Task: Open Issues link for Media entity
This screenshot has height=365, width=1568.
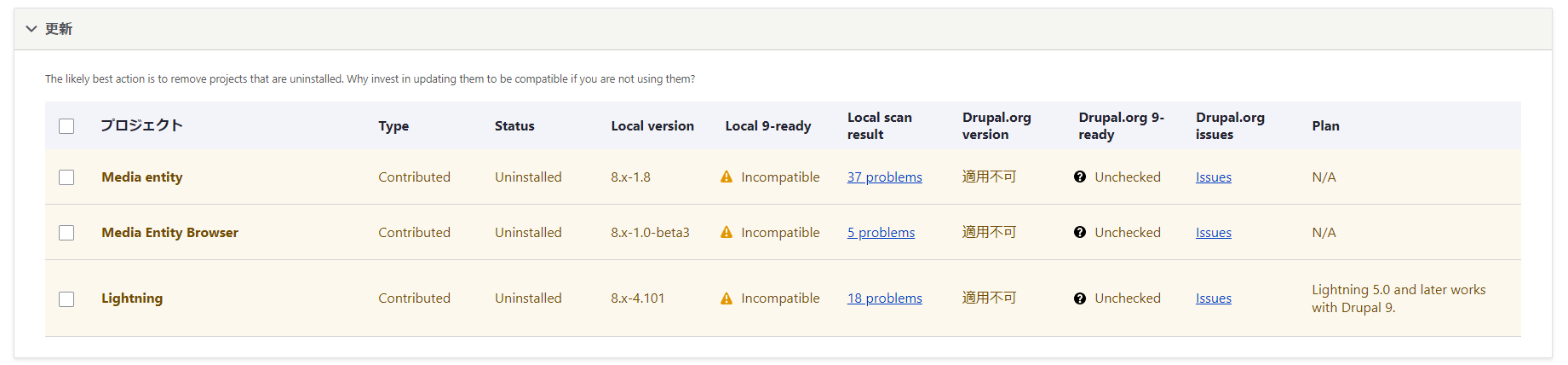Action: (x=1213, y=177)
